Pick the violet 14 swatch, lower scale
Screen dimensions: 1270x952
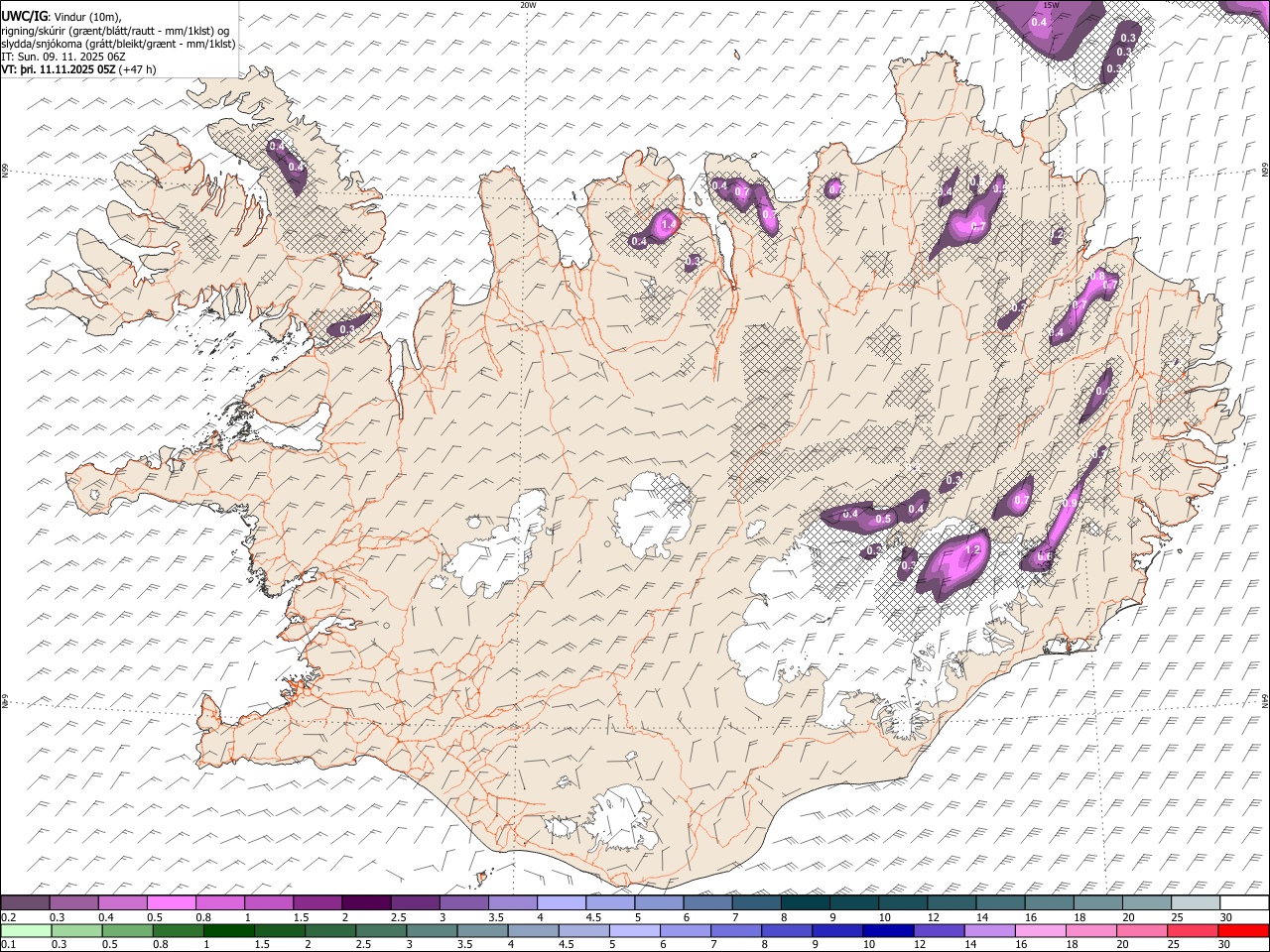click(x=990, y=930)
